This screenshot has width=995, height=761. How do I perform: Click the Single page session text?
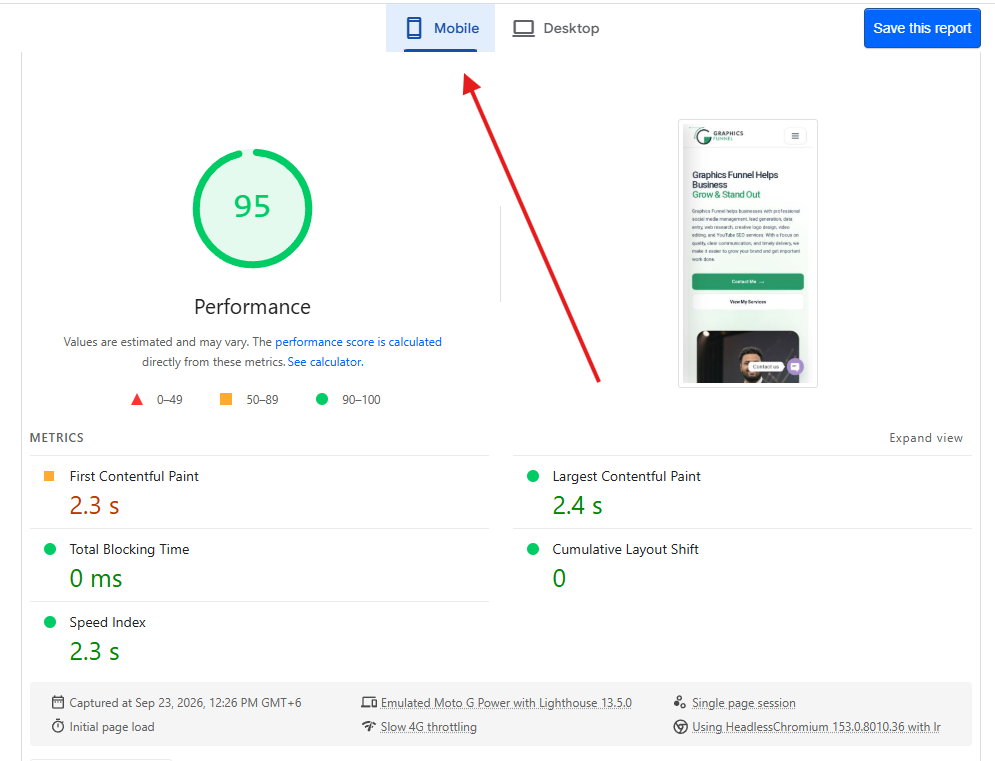pyautogui.click(x=744, y=703)
